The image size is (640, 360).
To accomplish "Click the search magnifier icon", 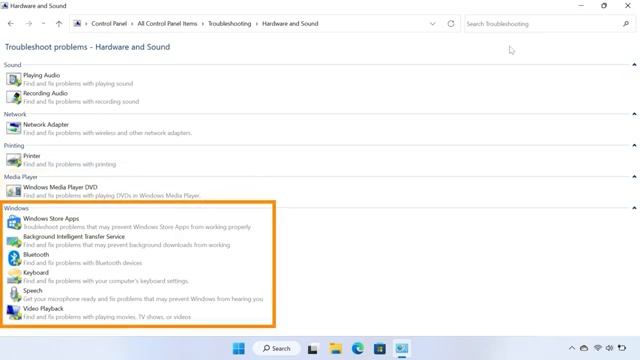I will pos(626,24).
